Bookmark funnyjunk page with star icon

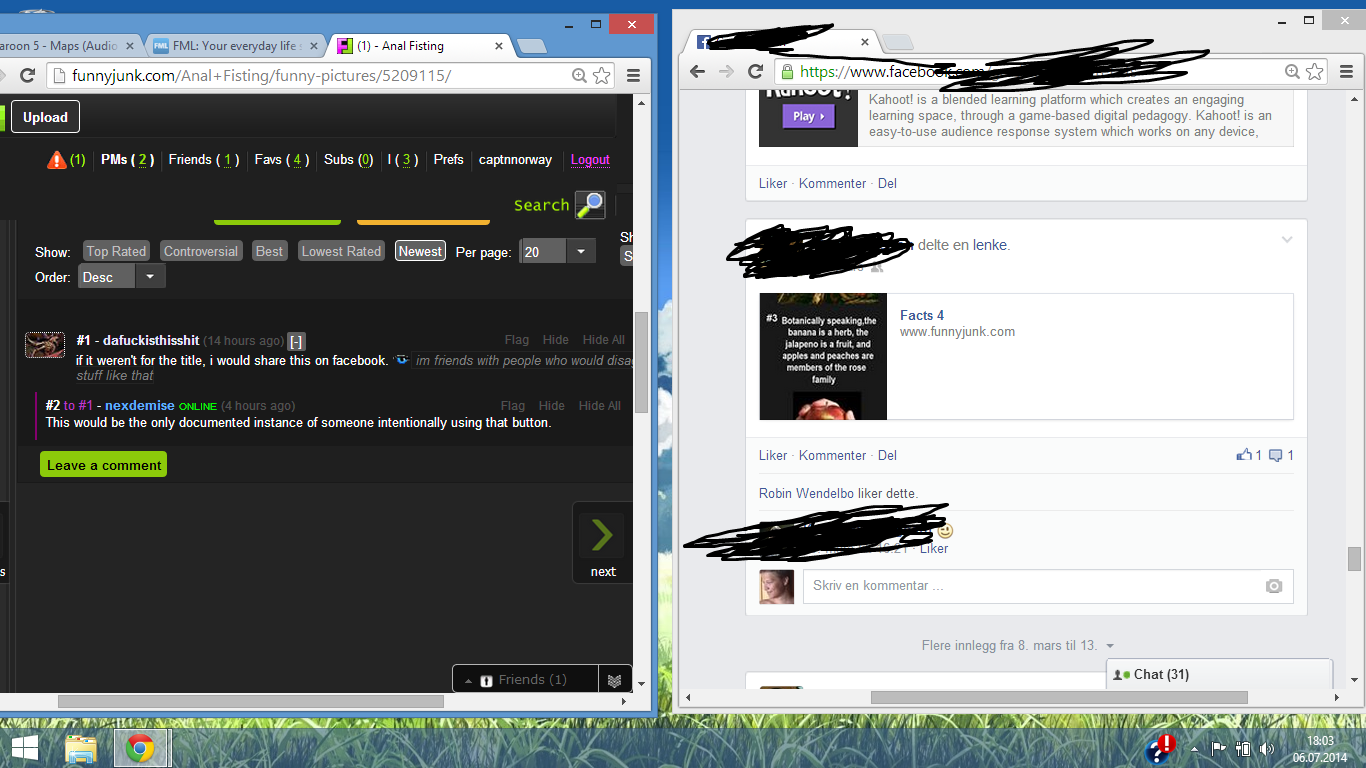601,75
